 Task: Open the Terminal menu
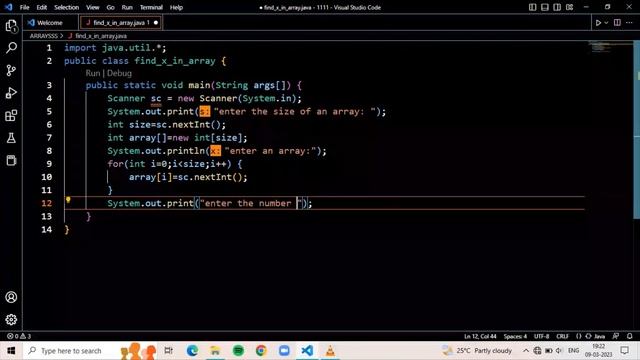coord(151,7)
